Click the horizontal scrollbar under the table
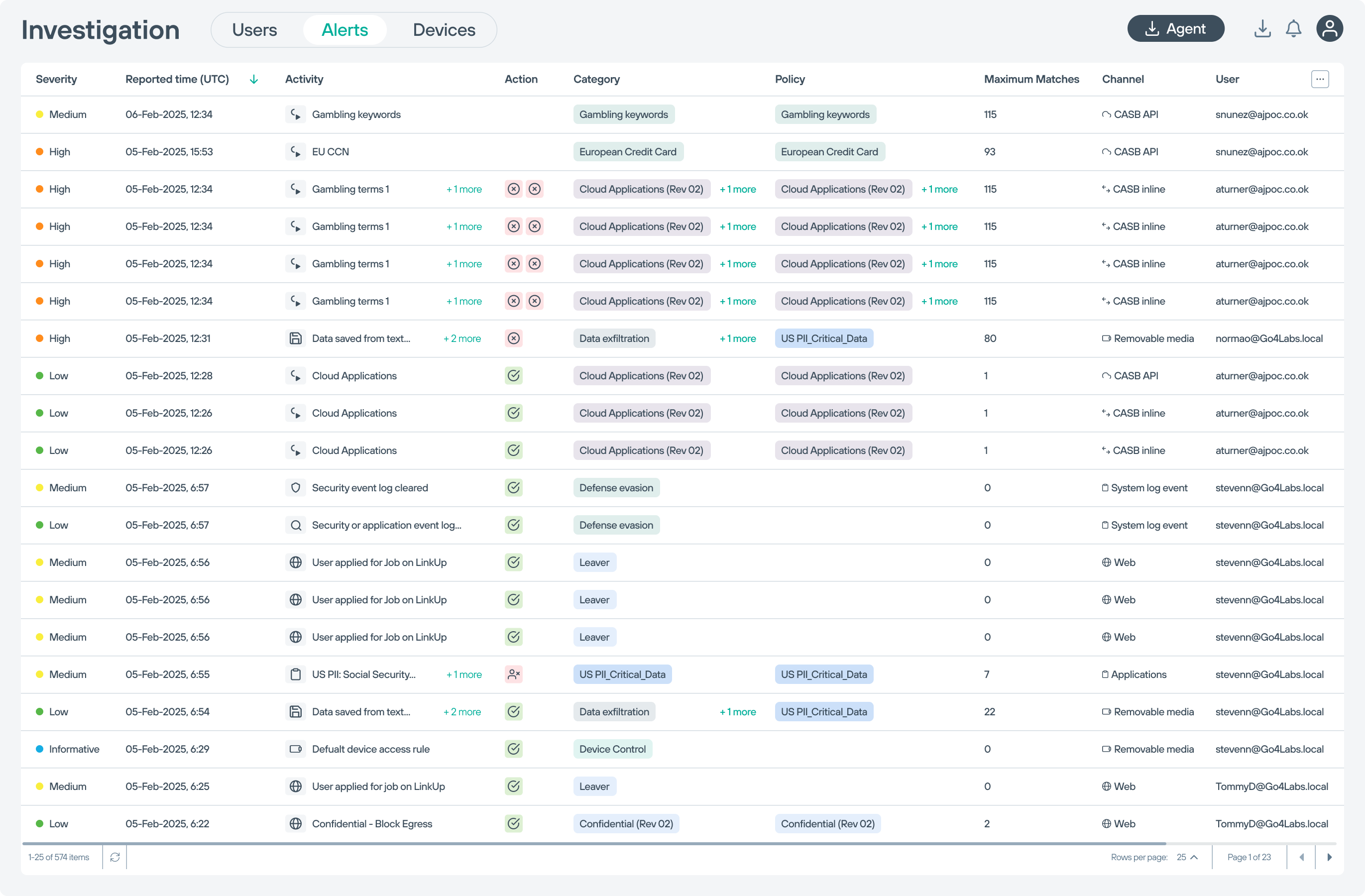This screenshot has height=896, width=1365. click(593, 843)
